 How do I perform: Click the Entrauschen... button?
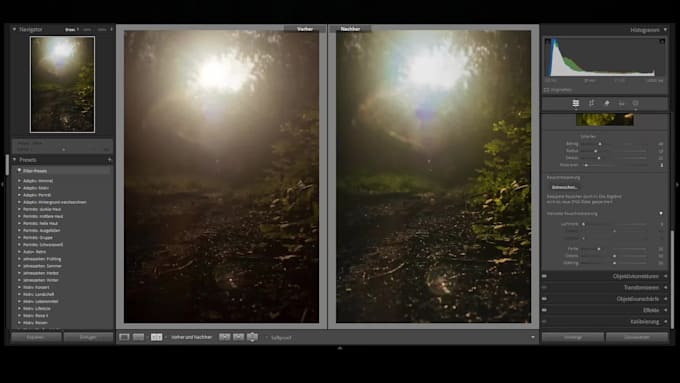click(564, 187)
